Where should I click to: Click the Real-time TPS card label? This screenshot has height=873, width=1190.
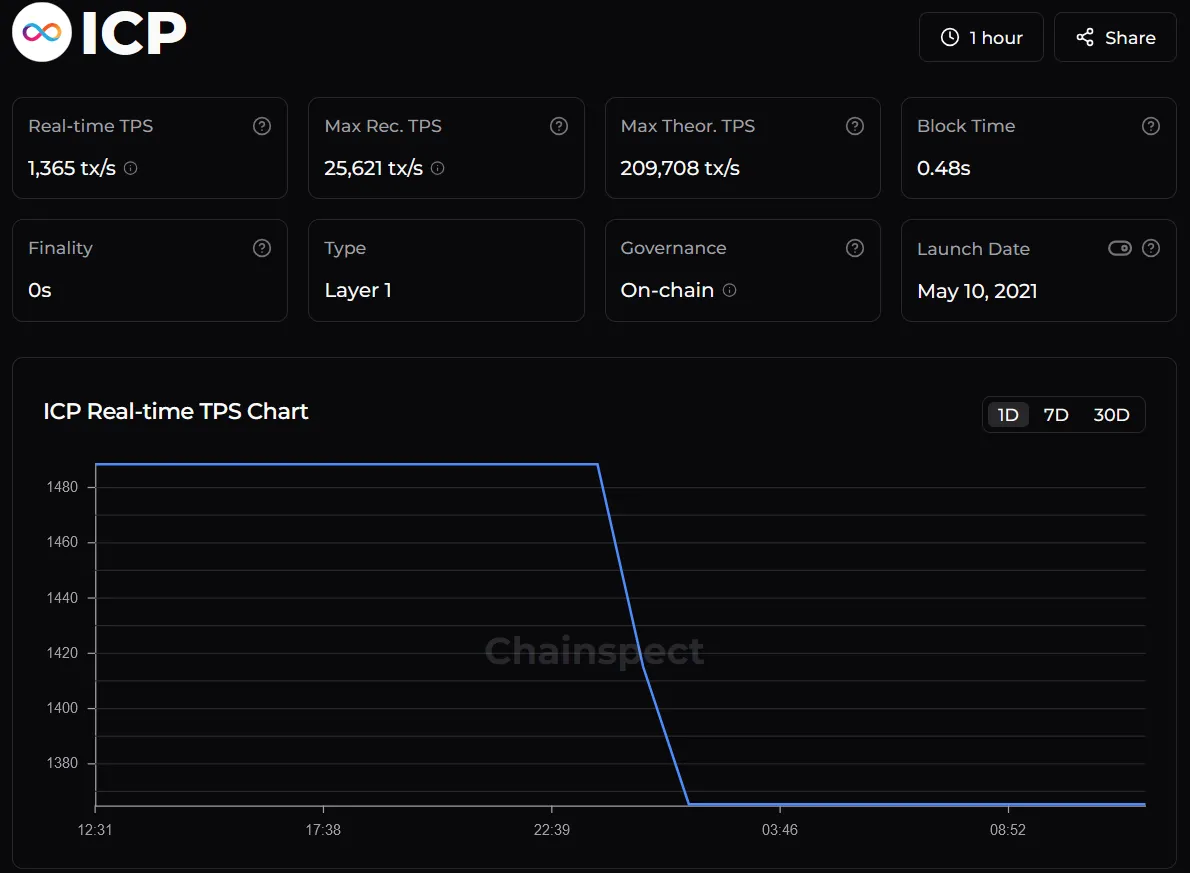(x=90, y=126)
